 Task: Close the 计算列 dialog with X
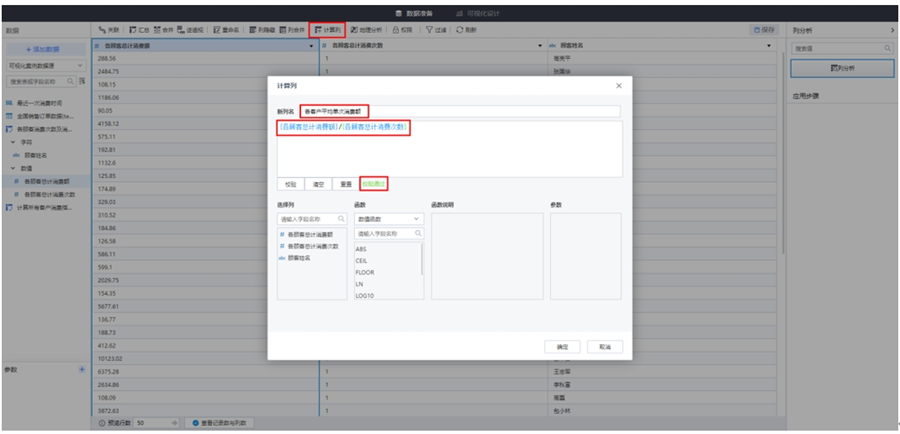(617, 86)
